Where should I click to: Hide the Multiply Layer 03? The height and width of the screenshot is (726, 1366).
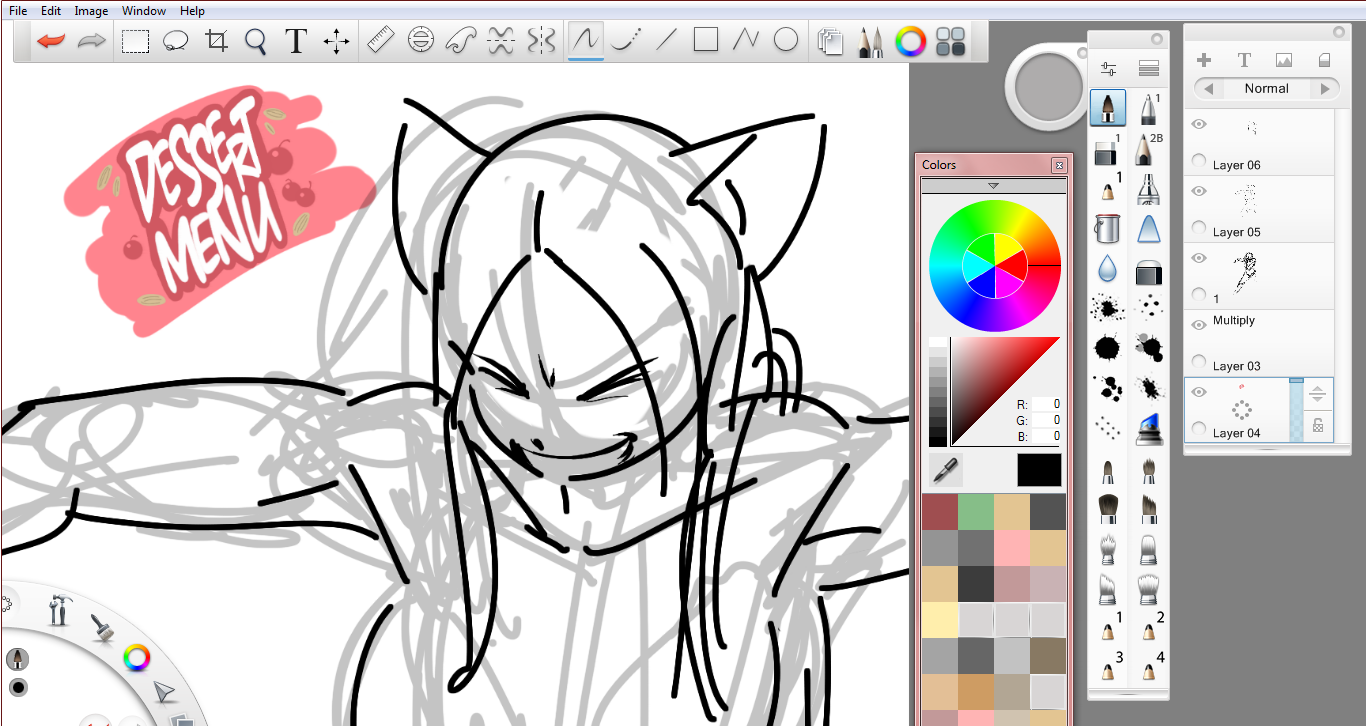1199,325
